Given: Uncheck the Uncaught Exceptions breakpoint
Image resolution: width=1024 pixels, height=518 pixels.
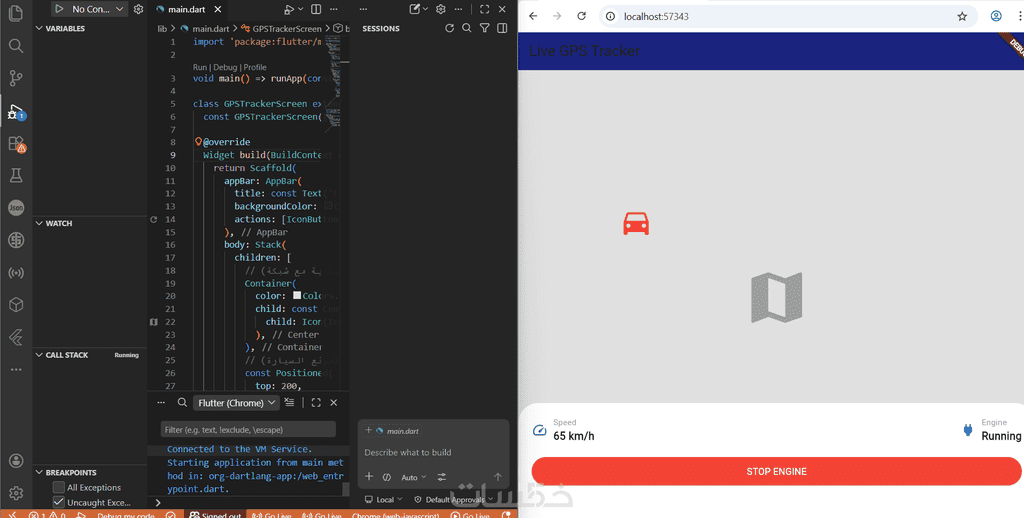Looking at the screenshot, I should (x=59, y=502).
